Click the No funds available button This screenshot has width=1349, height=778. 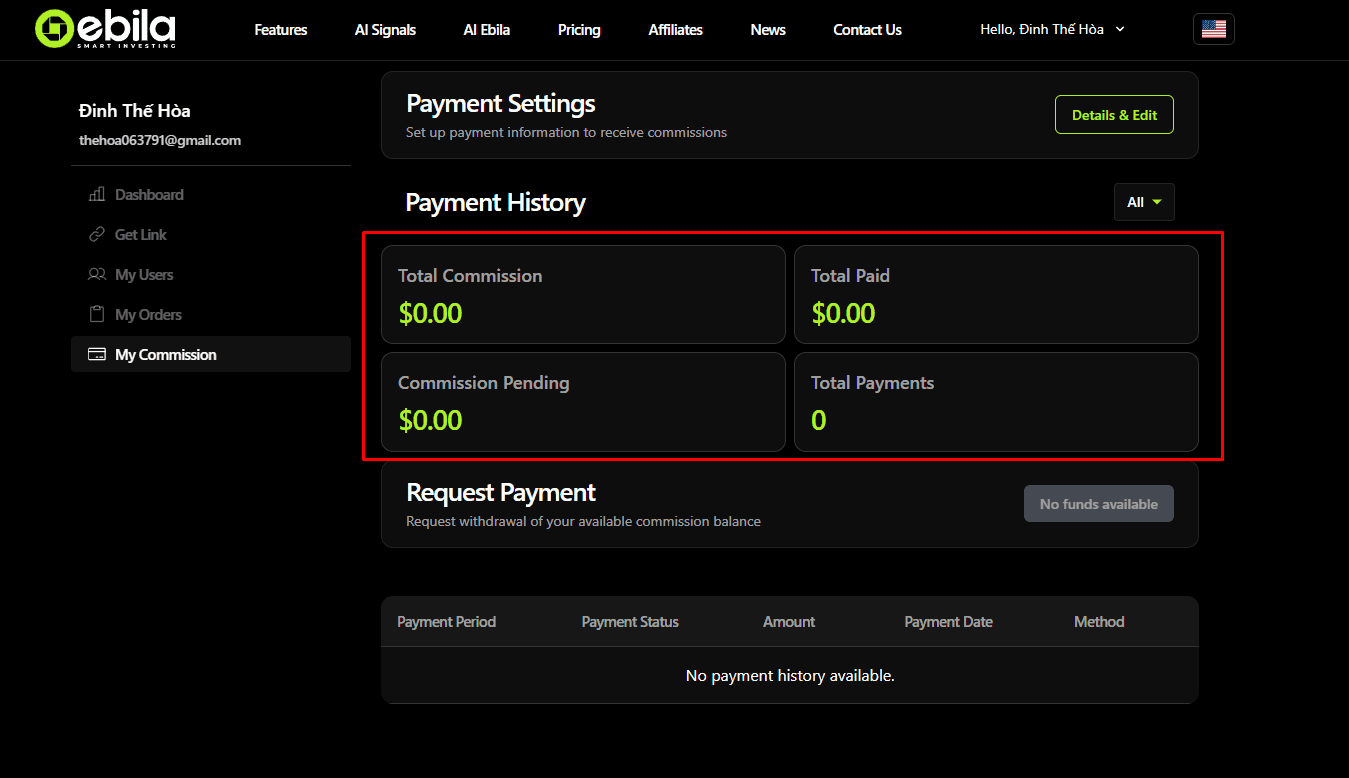[x=1098, y=504]
